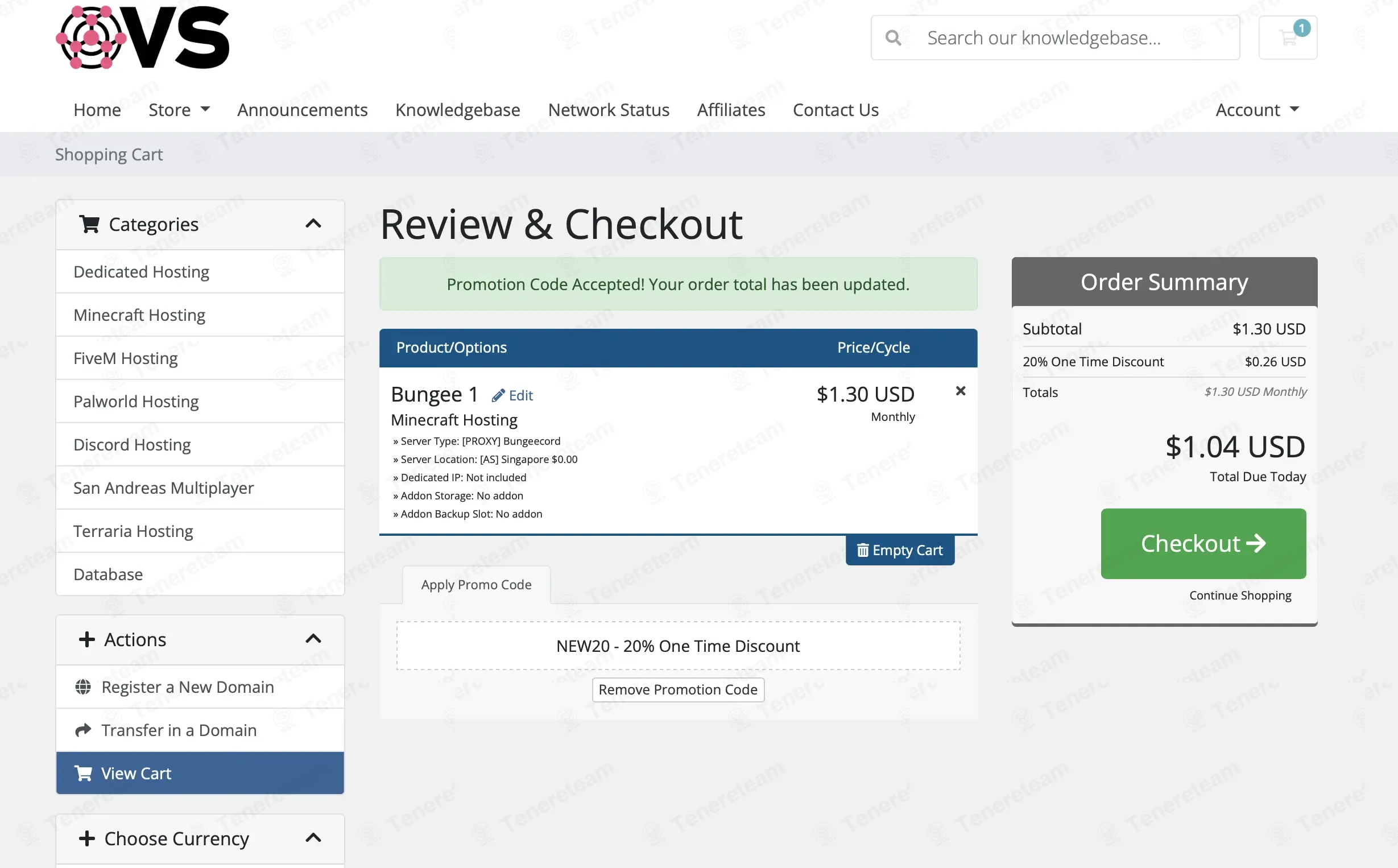Click the plus icon beside Actions

click(86, 639)
